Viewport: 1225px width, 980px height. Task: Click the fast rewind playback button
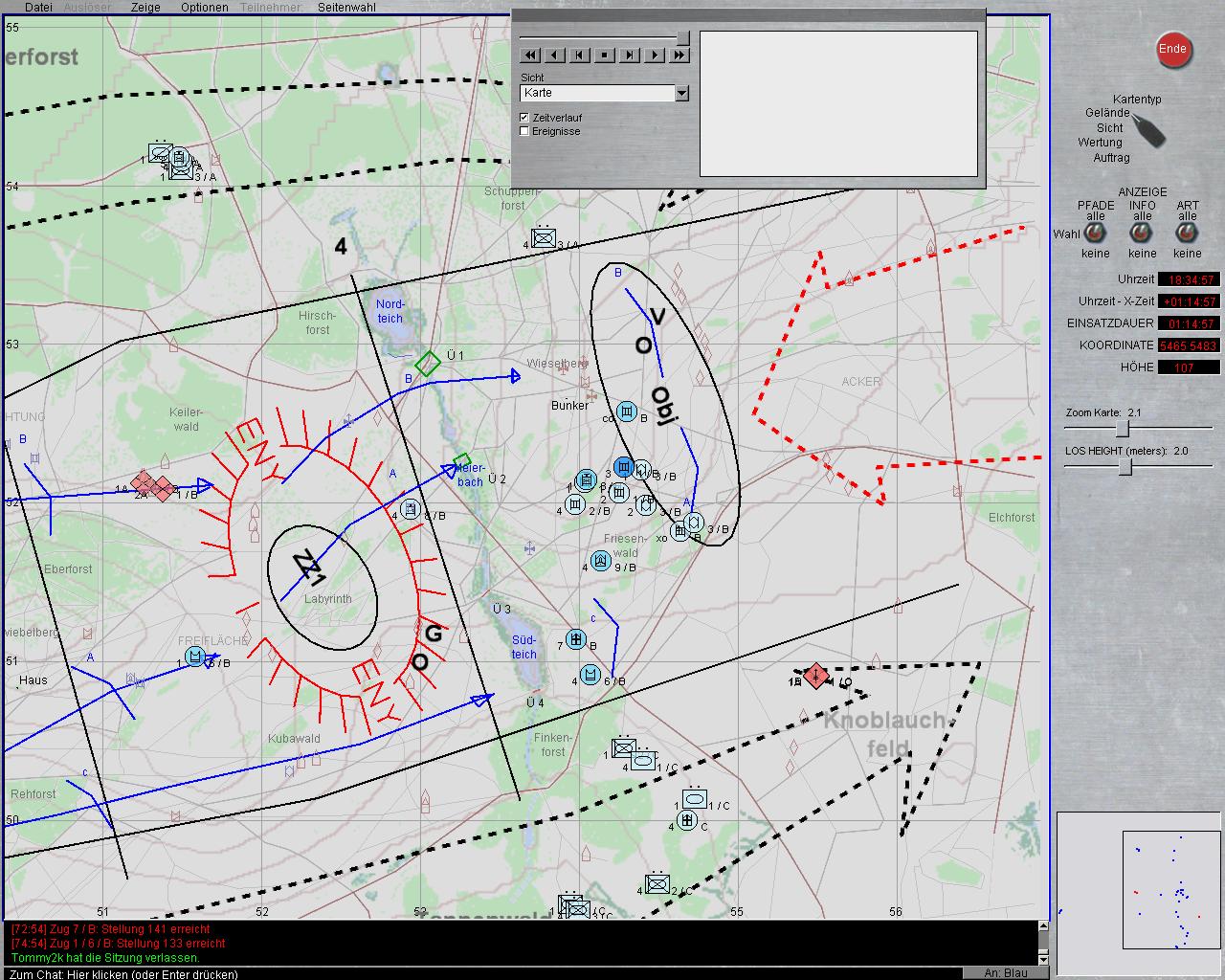coord(530,56)
